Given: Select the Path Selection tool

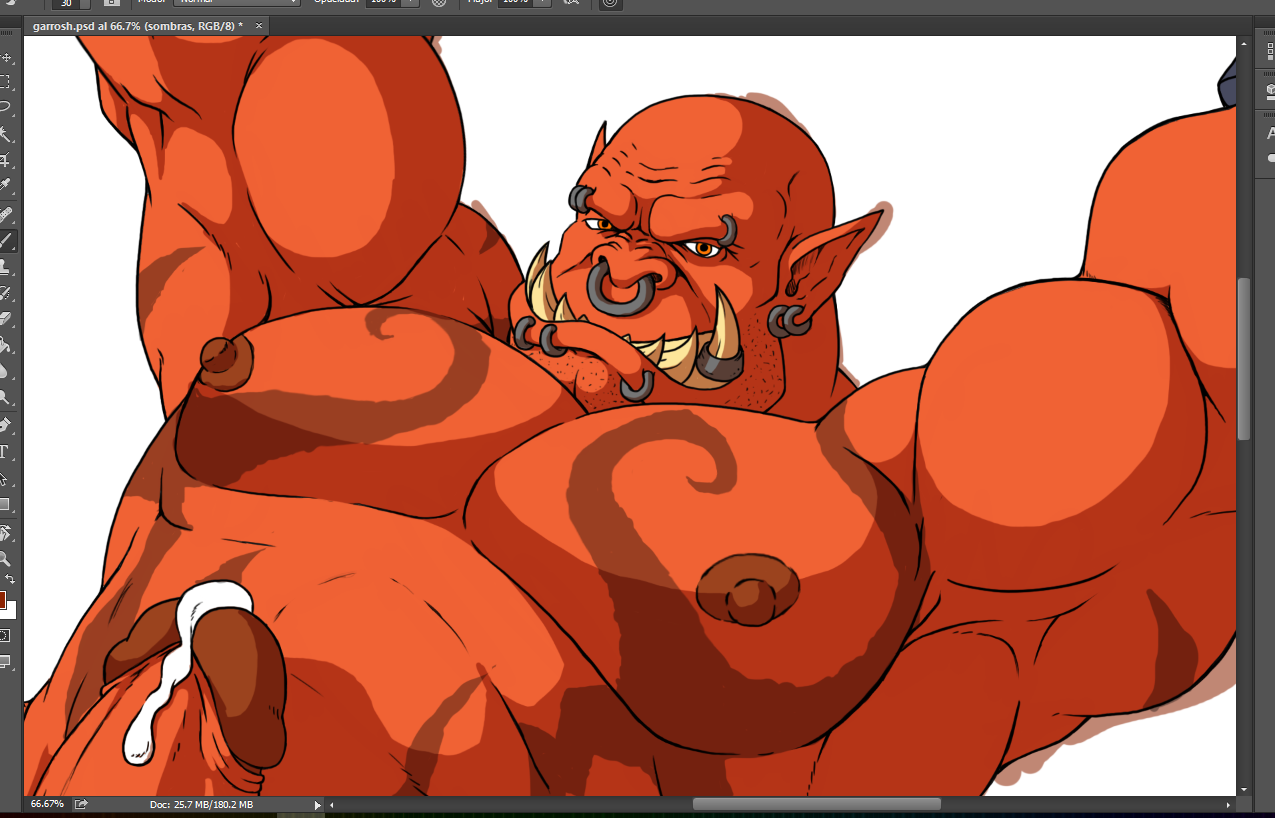Looking at the screenshot, I should coord(6,479).
